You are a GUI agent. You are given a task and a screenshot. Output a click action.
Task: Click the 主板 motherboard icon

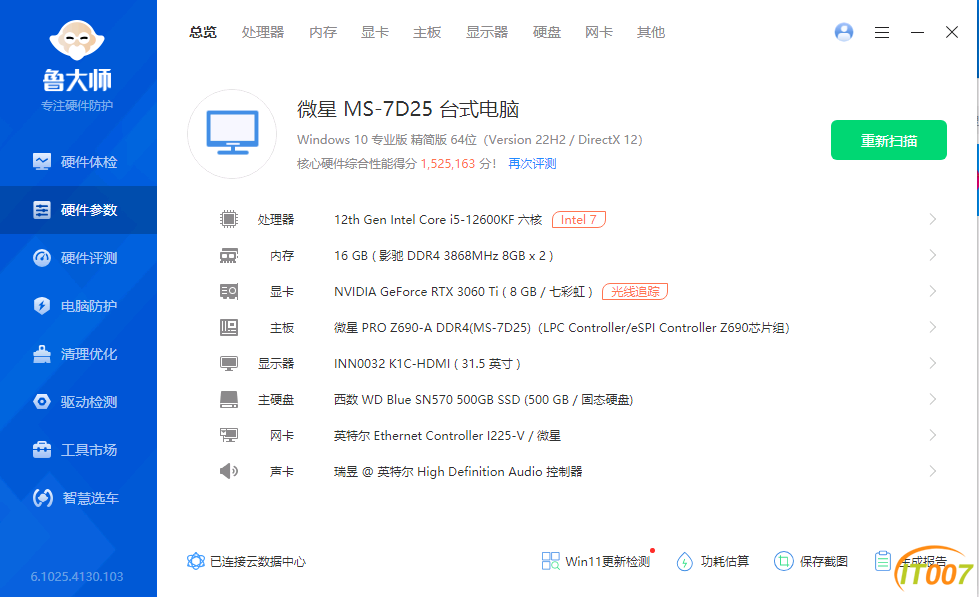(229, 327)
